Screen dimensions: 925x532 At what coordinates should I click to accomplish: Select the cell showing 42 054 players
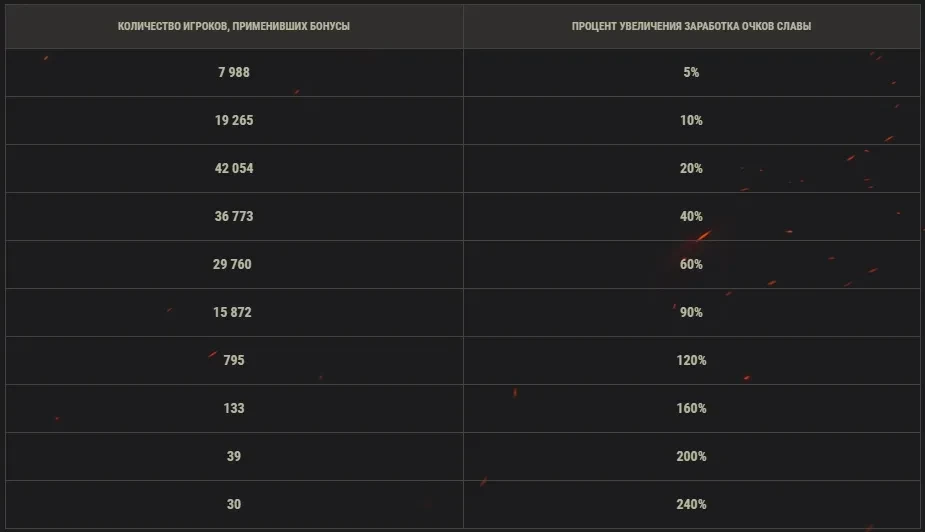pos(234,169)
